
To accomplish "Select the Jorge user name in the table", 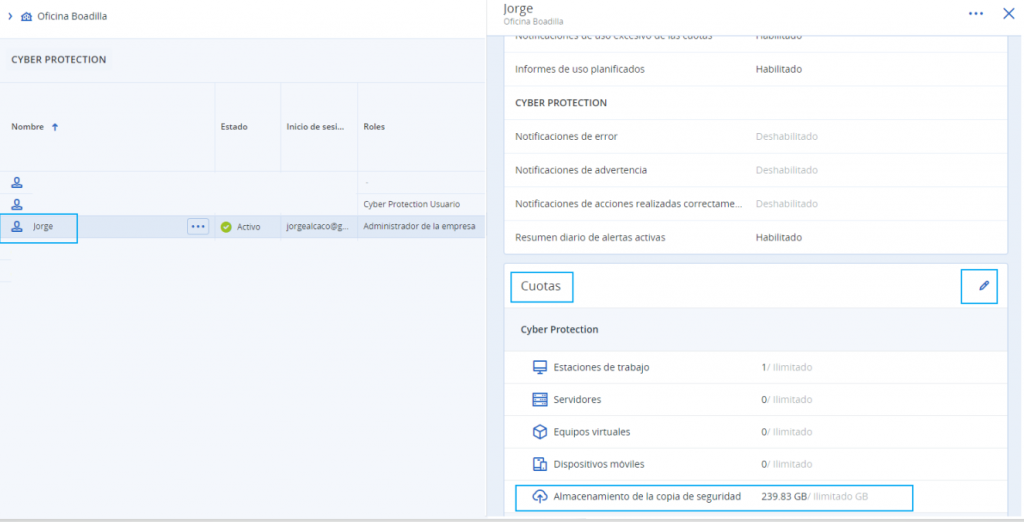I will (x=43, y=227).
